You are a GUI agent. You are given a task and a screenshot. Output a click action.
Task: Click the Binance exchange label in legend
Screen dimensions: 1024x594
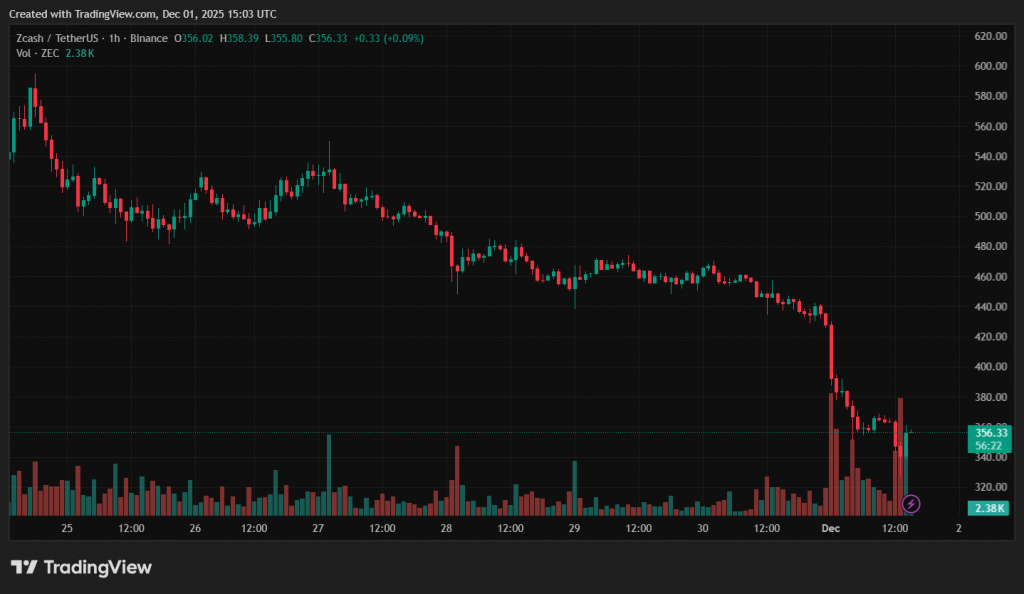[x=148, y=38]
